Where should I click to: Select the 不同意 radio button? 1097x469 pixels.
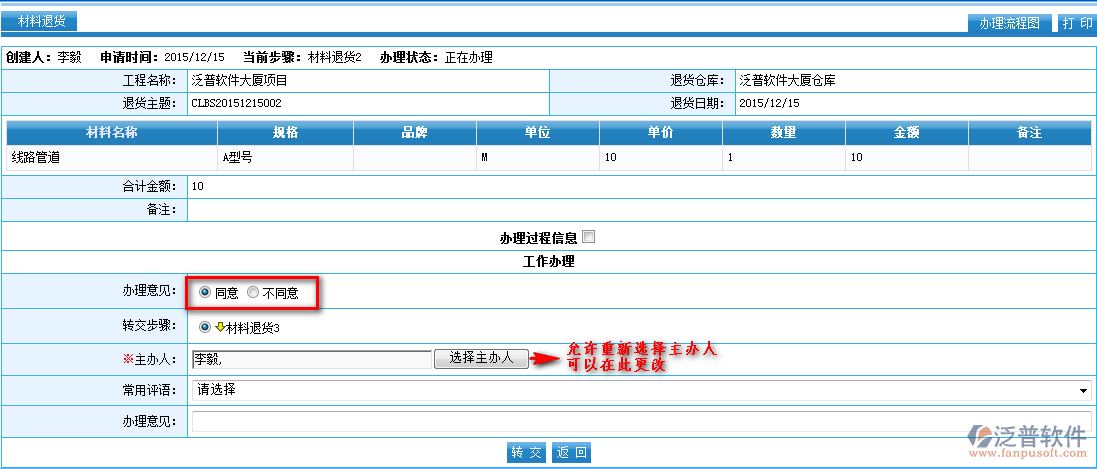253,293
